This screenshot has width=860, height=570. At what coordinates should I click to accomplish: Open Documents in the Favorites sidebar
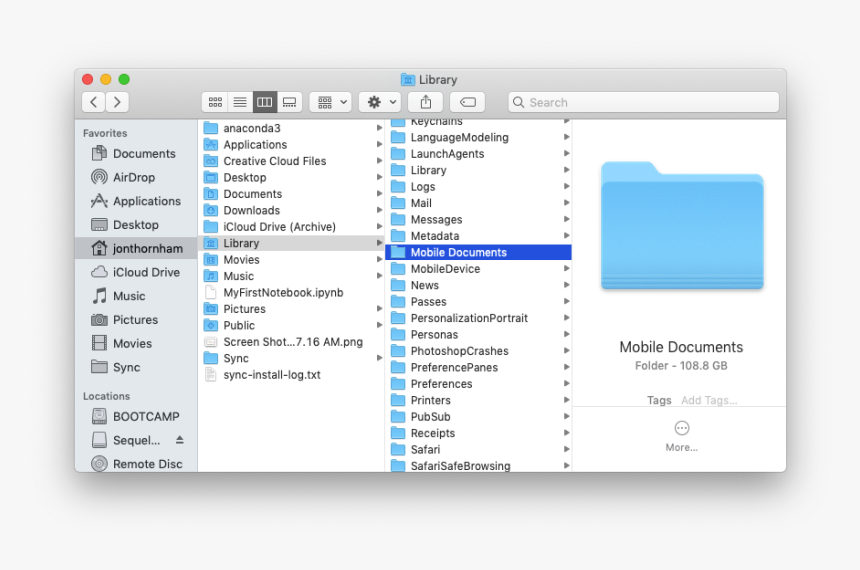[x=135, y=154]
